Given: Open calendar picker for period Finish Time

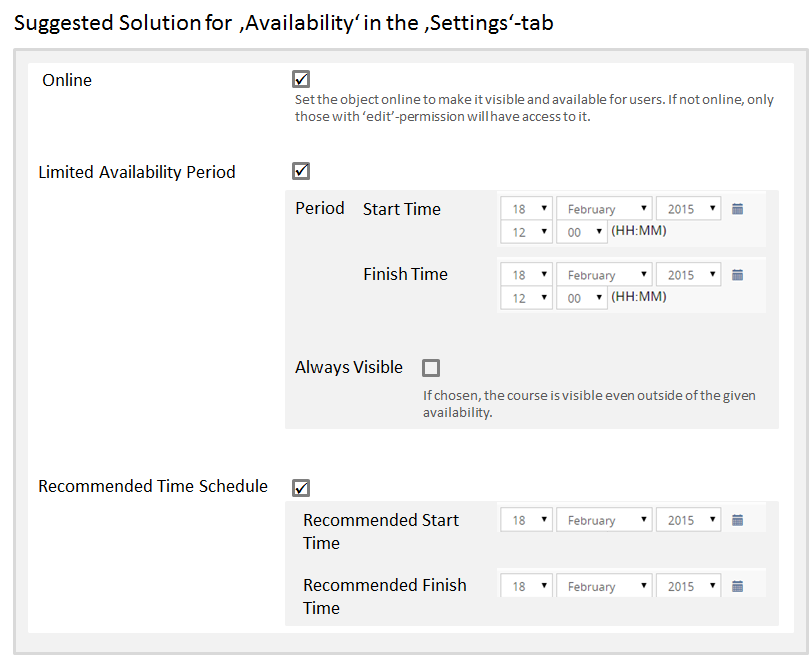Looking at the screenshot, I should (738, 275).
